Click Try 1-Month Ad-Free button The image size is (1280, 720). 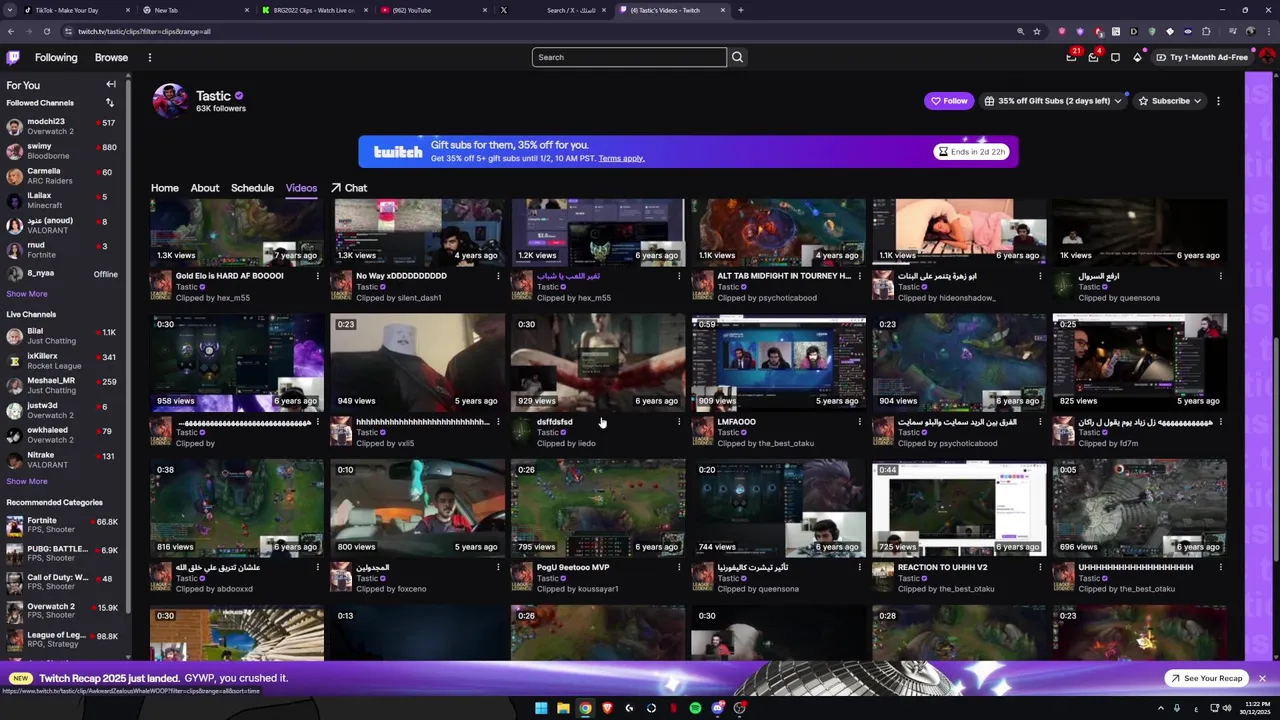click(x=1201, y=57)
